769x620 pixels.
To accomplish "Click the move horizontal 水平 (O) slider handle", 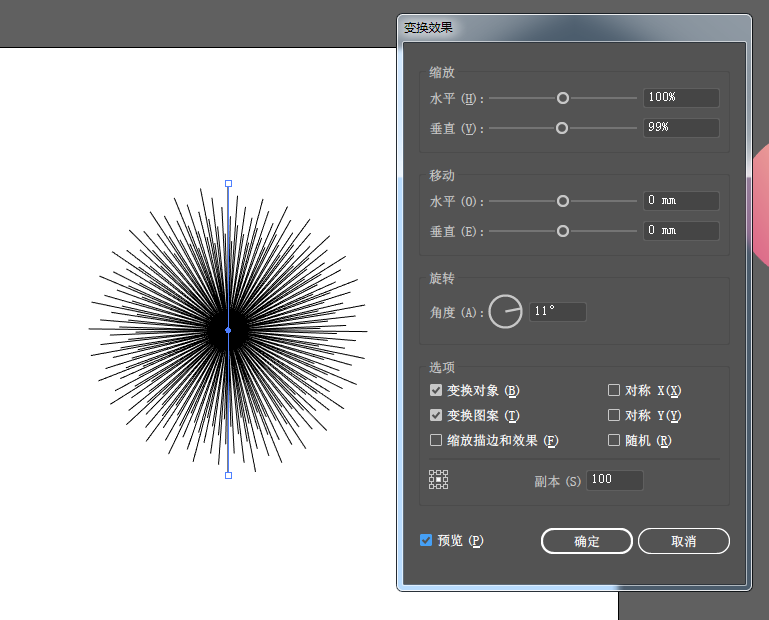I will [563, 201].
